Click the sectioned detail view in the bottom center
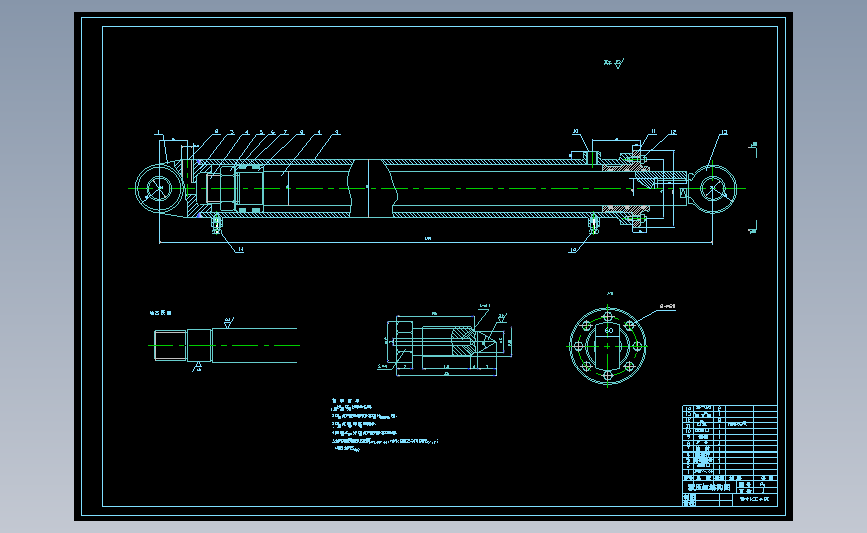Image resolution: width=867 pixels, height=533 pixels. pyautogui.click(x=448, y=343)
